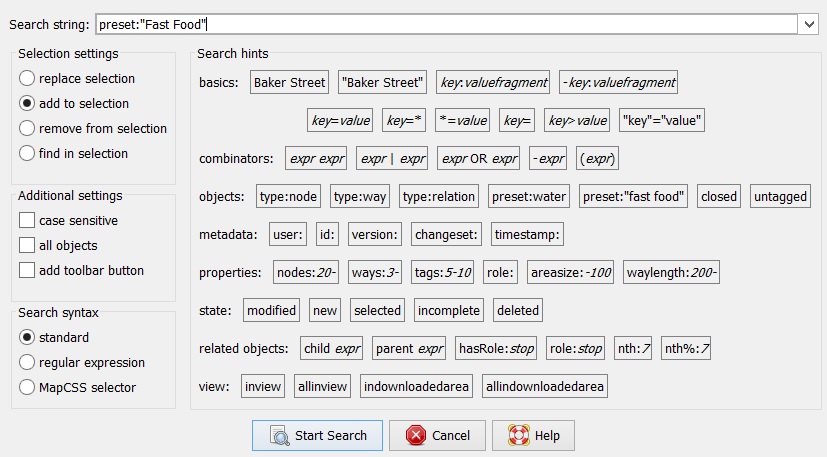Viewport: 827px width, 457px height.
Task: Open the search string history dropdown
Action: click(809, 24)
